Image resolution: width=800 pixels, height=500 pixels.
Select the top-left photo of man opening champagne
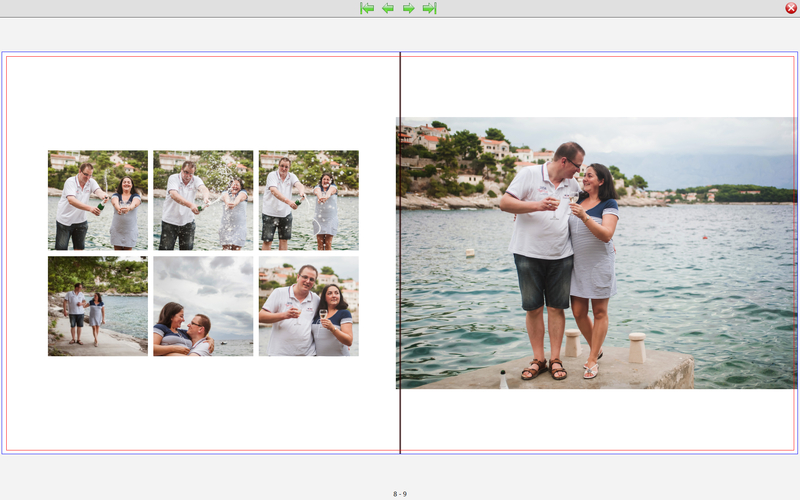tap(98, 200)
